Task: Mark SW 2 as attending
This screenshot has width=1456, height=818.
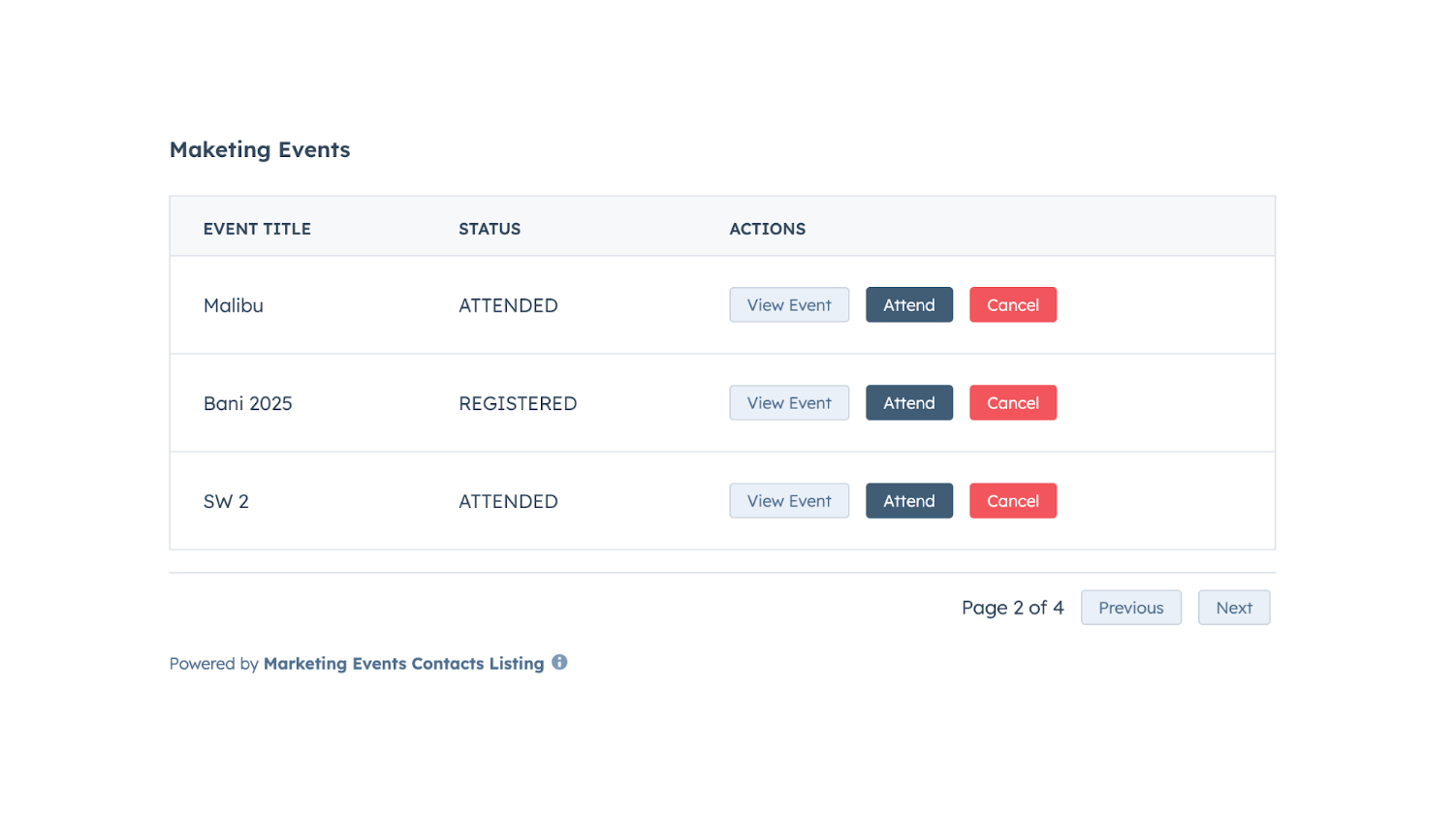Action: click(x=908, y=501)
